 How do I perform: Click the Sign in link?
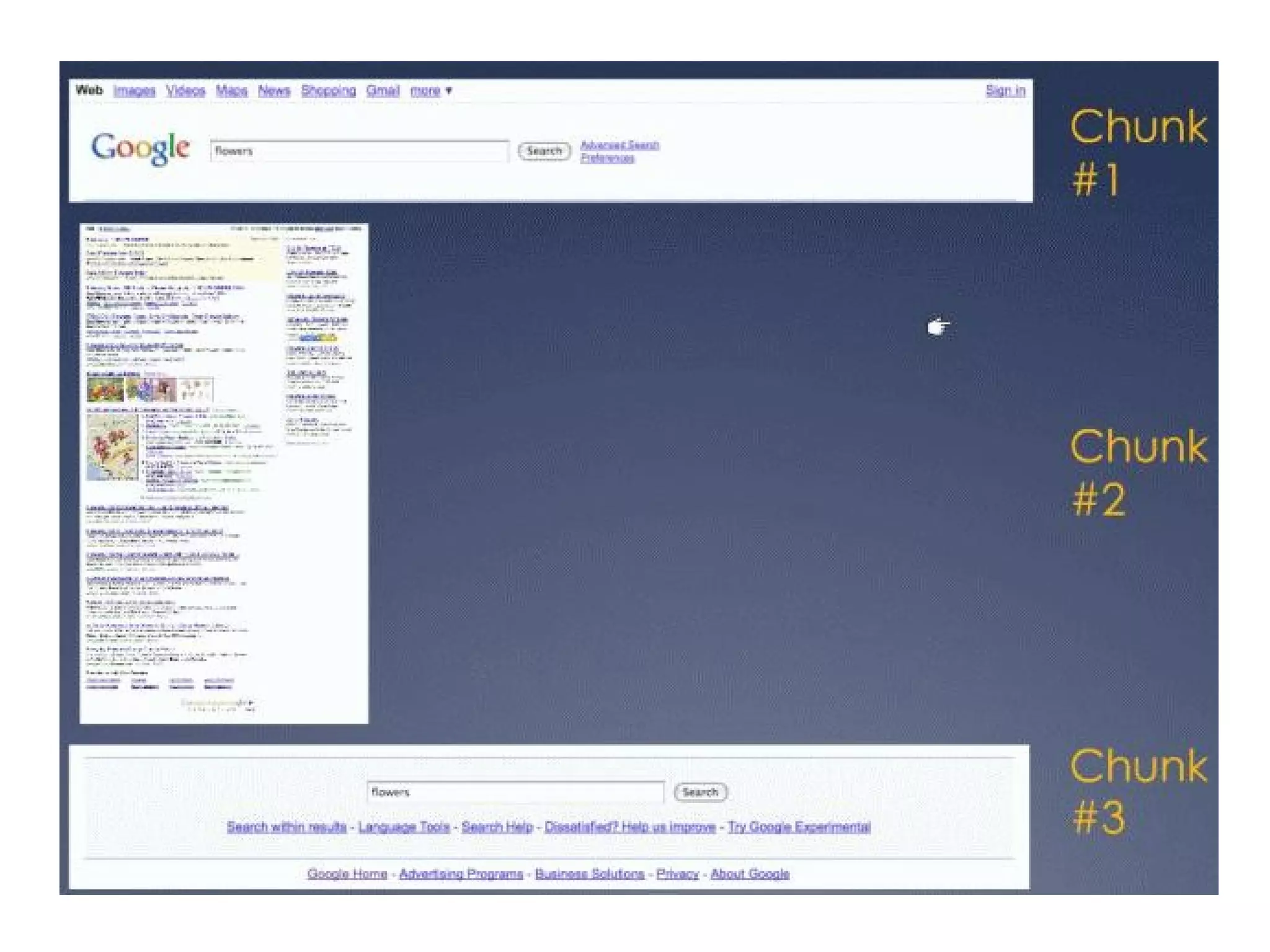click(1005, 91)
